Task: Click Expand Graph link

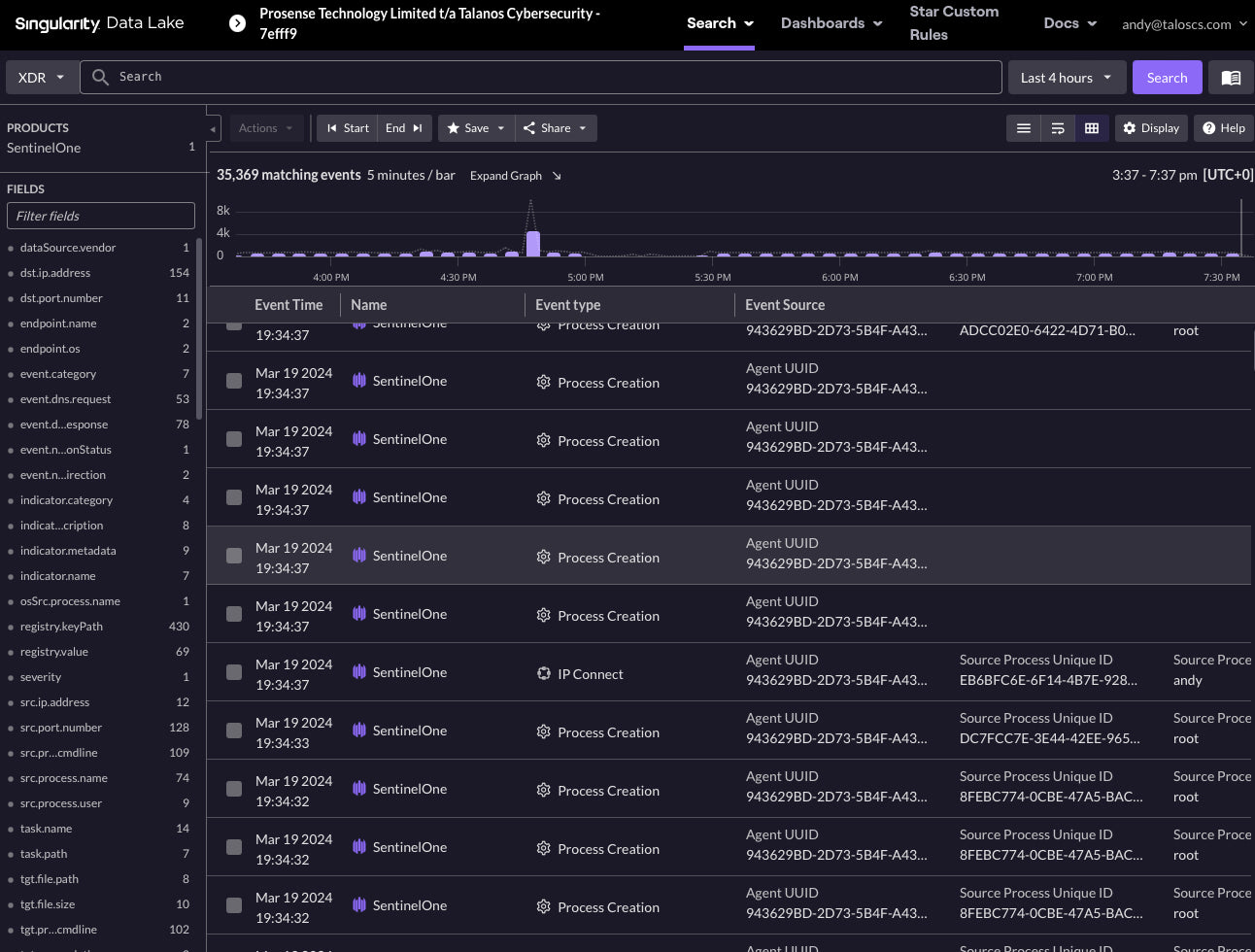Action: (506, 176)
